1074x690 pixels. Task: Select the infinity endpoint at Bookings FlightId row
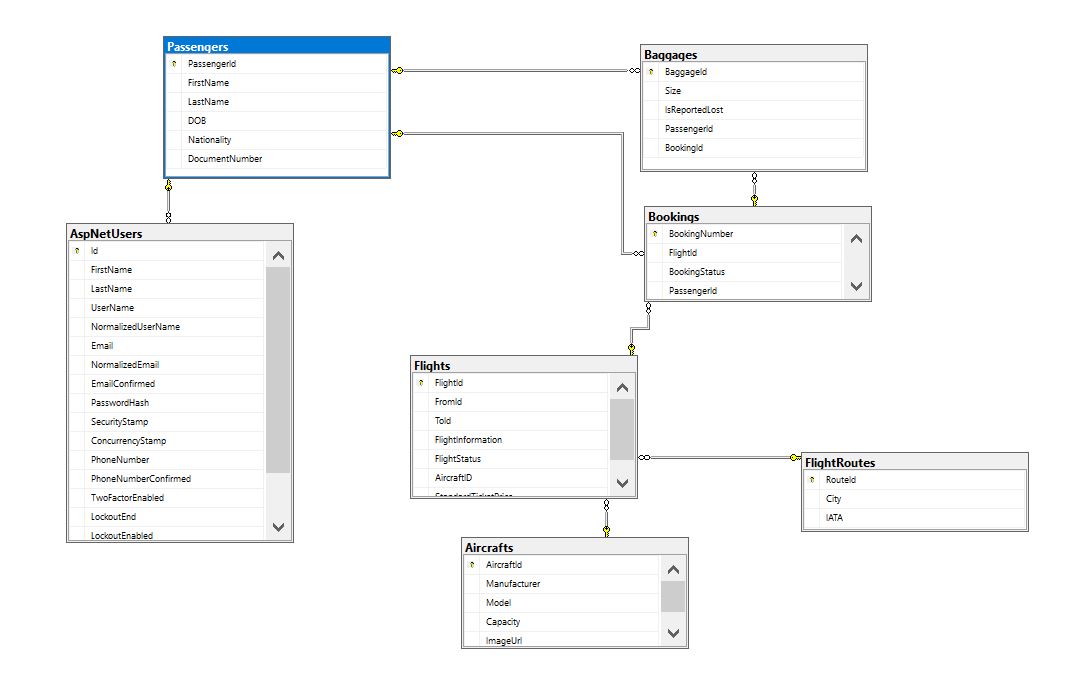pos(638,254)
